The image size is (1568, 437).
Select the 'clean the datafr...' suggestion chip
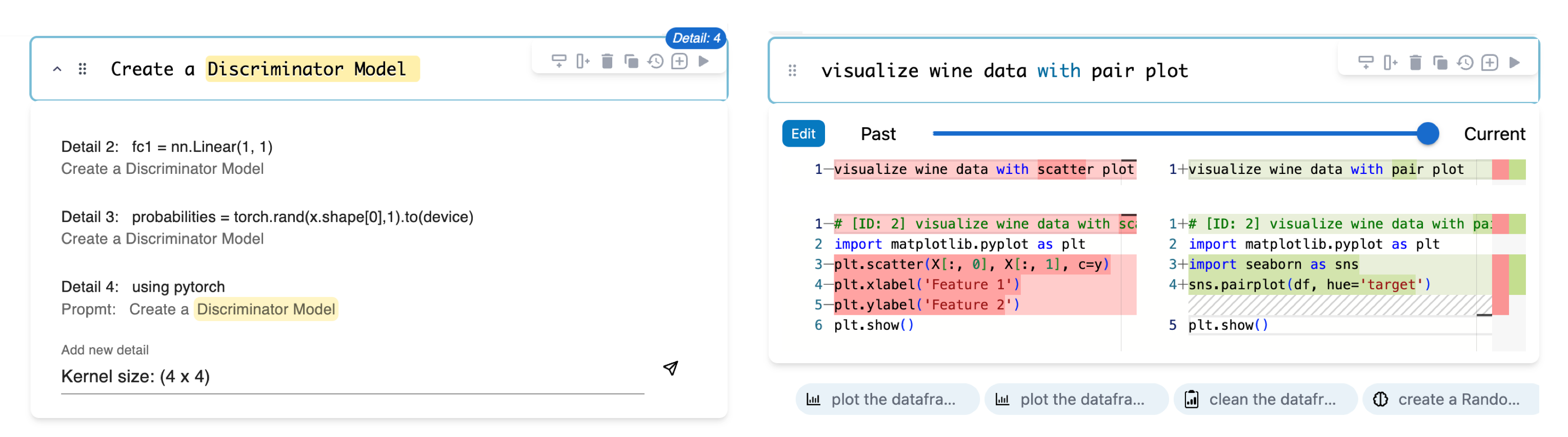(x=1265, y=399)
